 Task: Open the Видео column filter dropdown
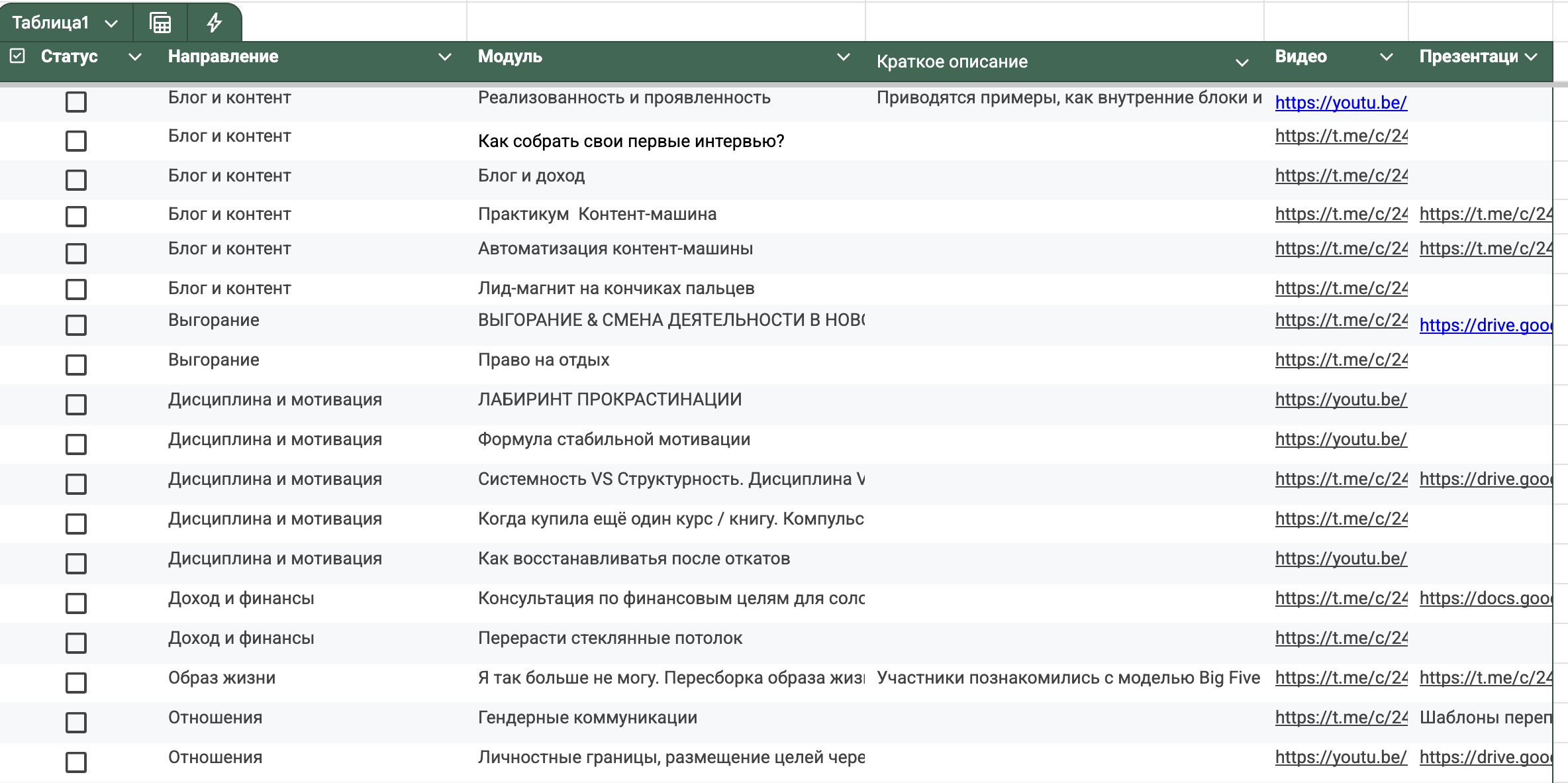[1387, 57]
